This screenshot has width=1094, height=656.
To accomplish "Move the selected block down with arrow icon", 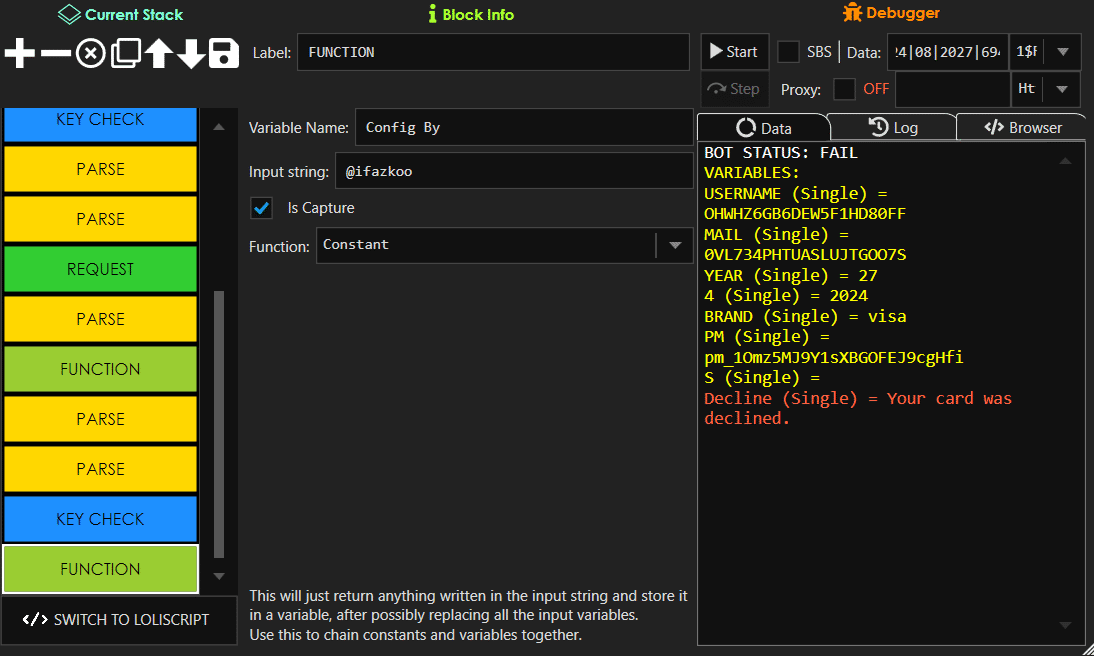I will point(189,54).
